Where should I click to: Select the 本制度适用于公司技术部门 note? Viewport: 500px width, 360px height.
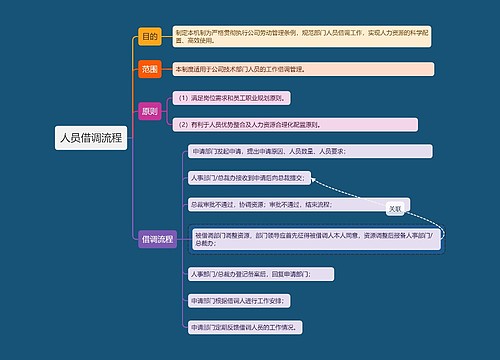point(303,69)
